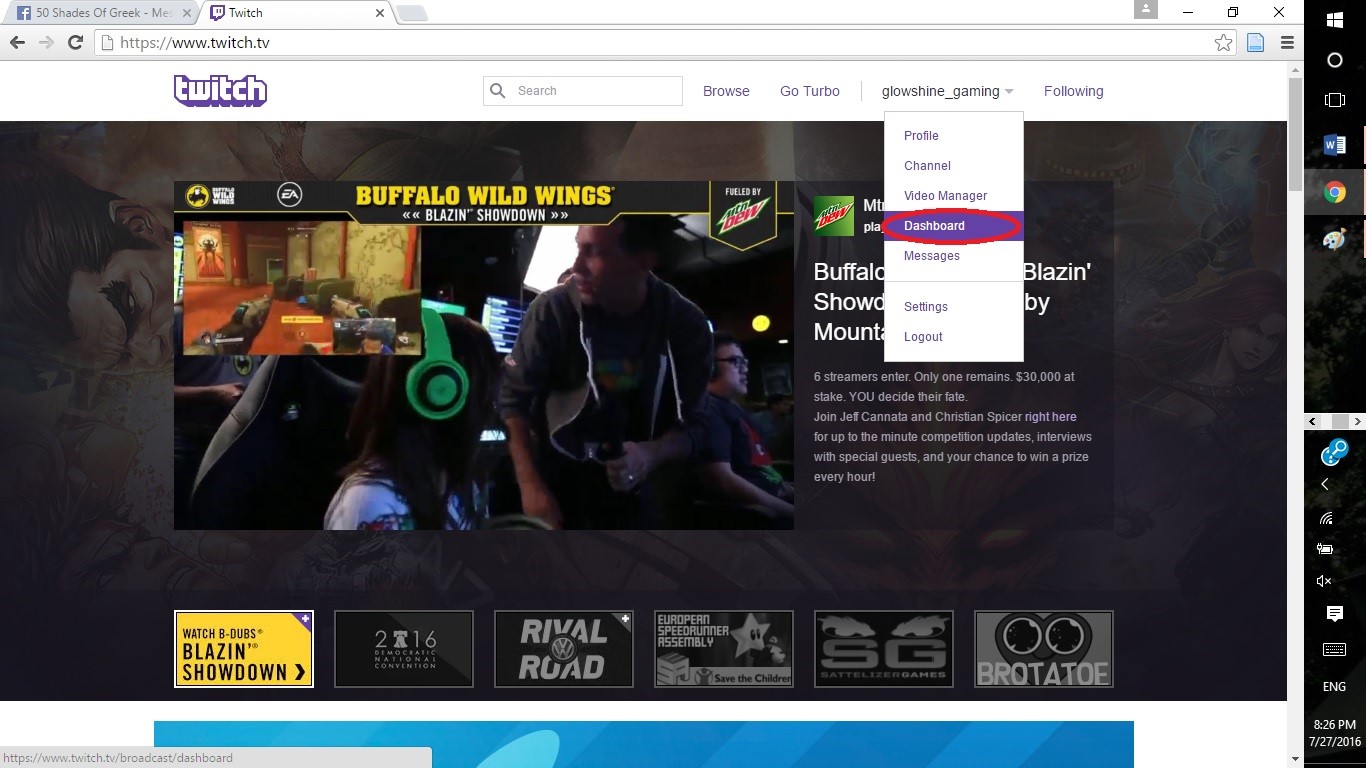
Task: Choose Dashboard in the account menu
Action: pyautogui.click(x=954, y=226)
